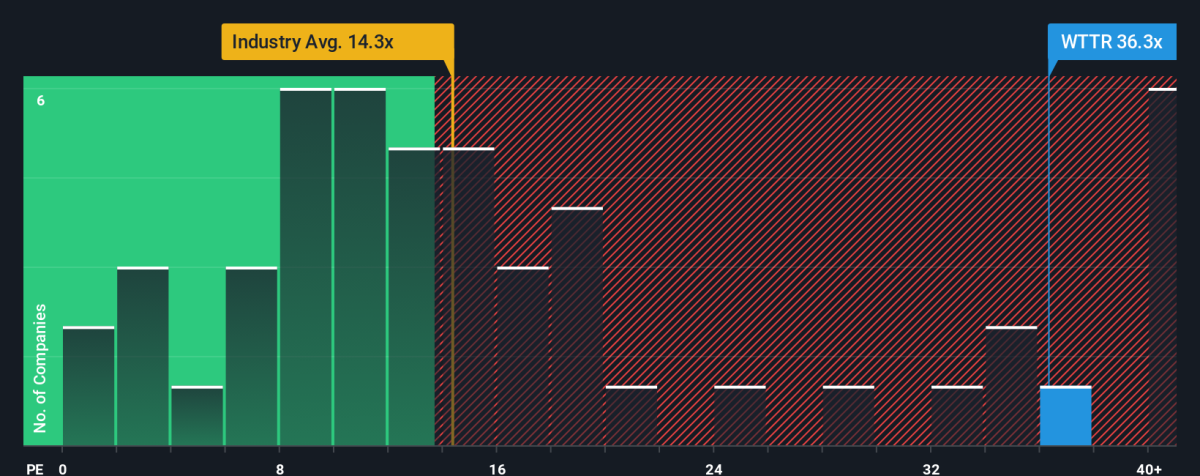Select the bar just left of the WTTR bar
The width and height of the screenshot is (1200, 476).
click(x=1011, y=386)
